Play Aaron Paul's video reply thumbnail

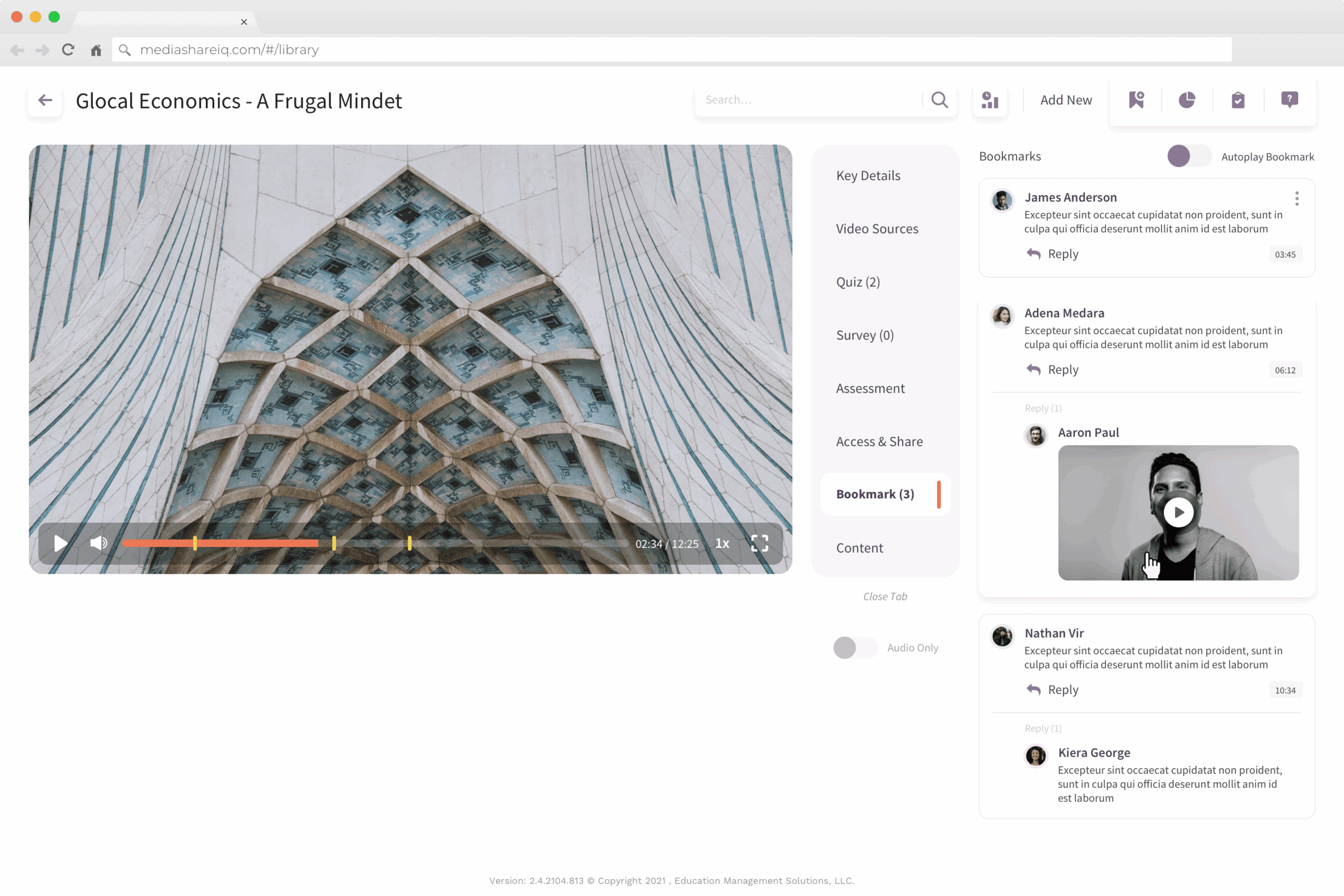[x=1178, y=512]
